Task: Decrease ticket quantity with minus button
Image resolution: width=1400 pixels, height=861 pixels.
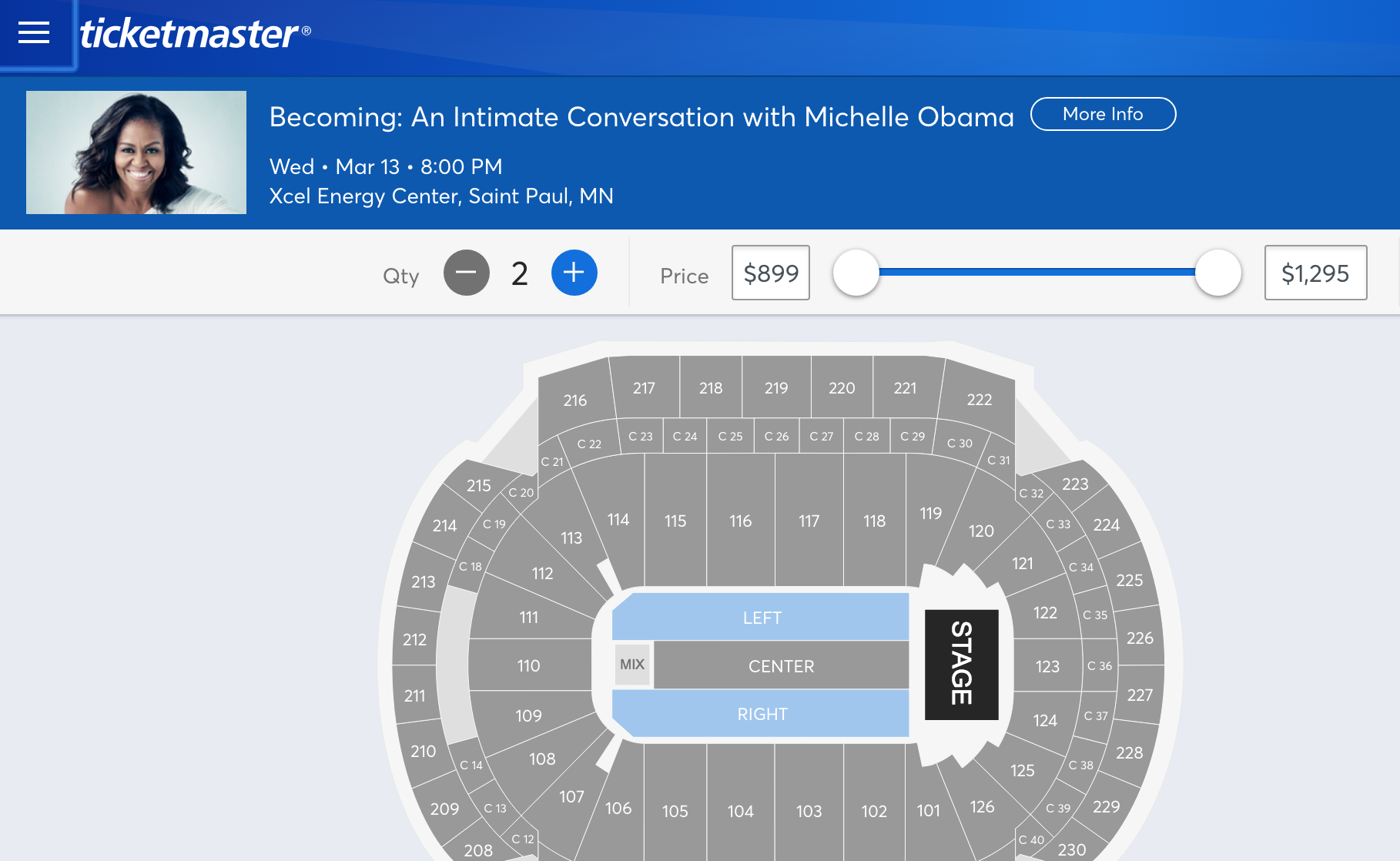Action: 467,273
